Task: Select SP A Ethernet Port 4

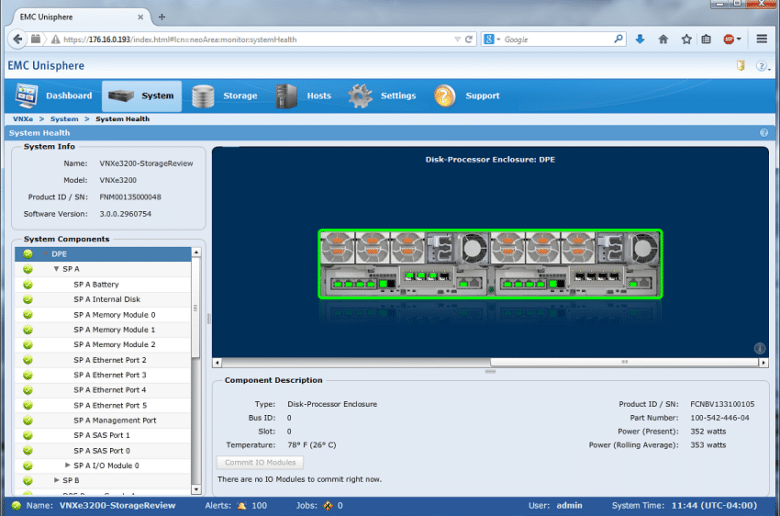Action: coord(103,390)
